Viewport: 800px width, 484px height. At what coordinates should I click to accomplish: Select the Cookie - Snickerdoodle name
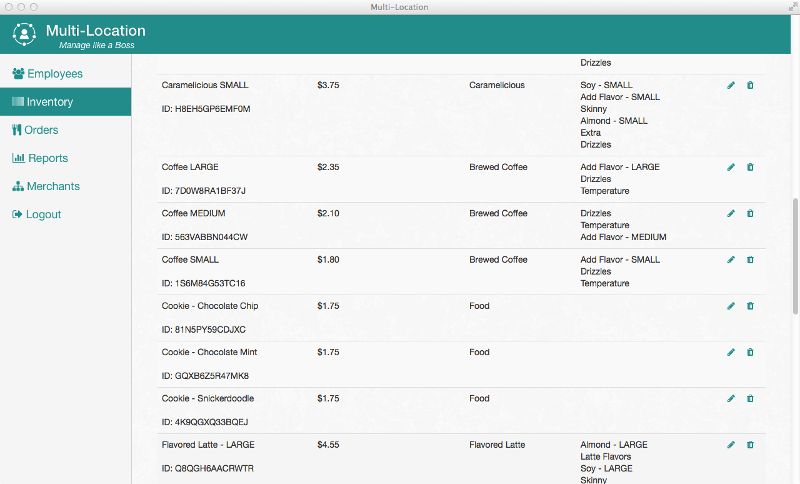pos(208,398)
